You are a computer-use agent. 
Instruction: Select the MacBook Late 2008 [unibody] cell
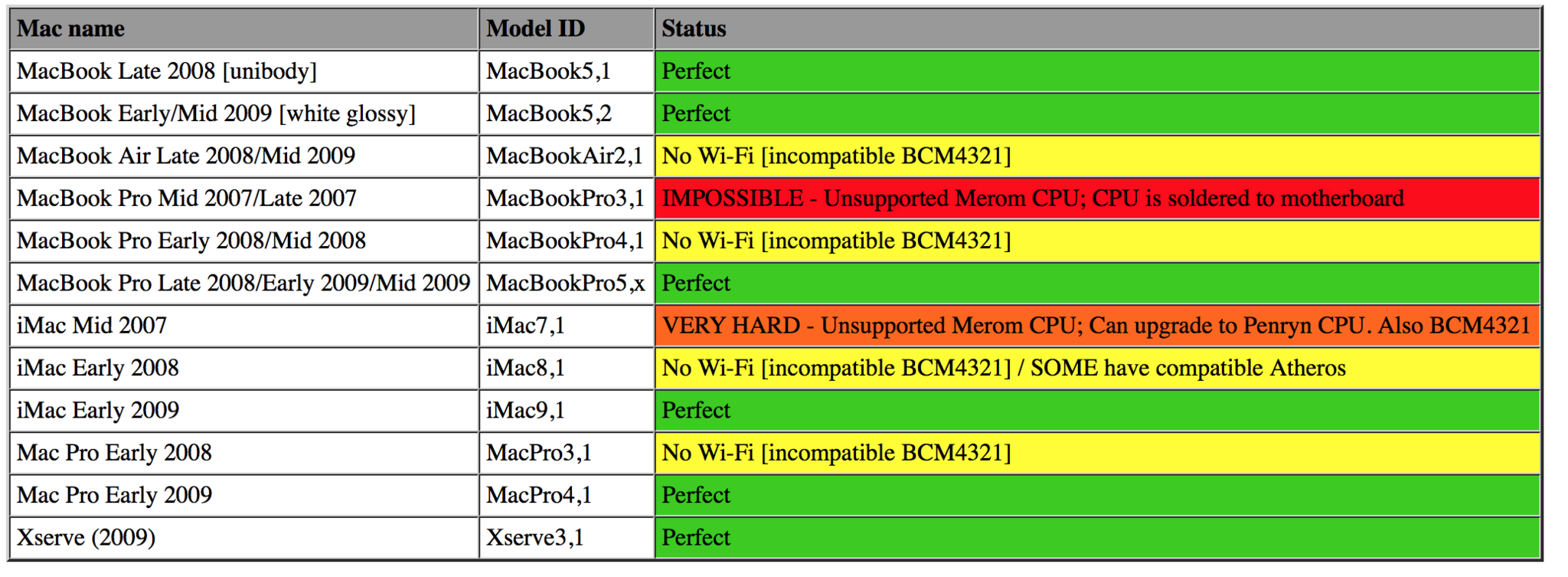(244, 72)
